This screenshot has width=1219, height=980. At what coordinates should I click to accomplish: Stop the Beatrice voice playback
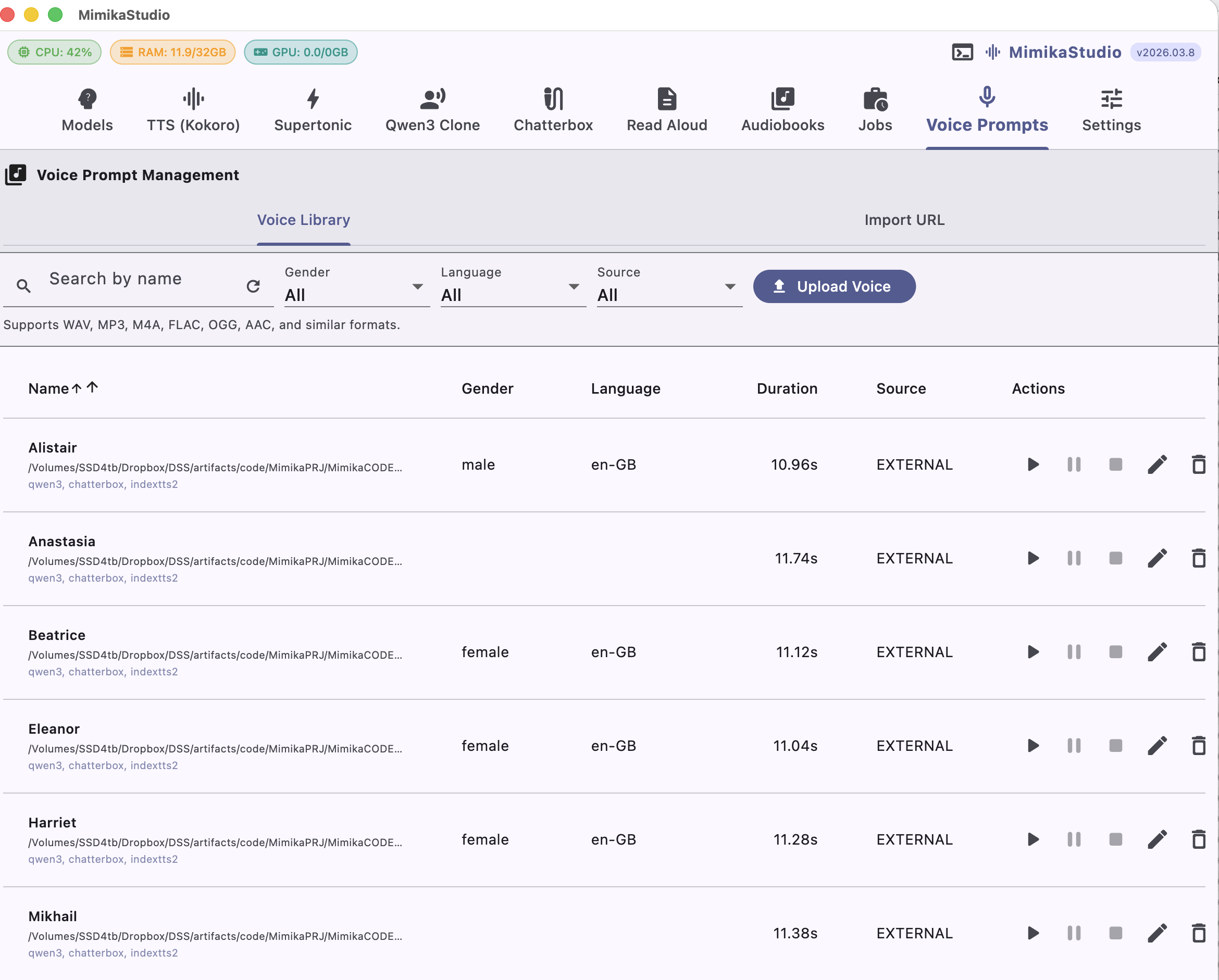pyautogui.click(x=1115, y=652)
